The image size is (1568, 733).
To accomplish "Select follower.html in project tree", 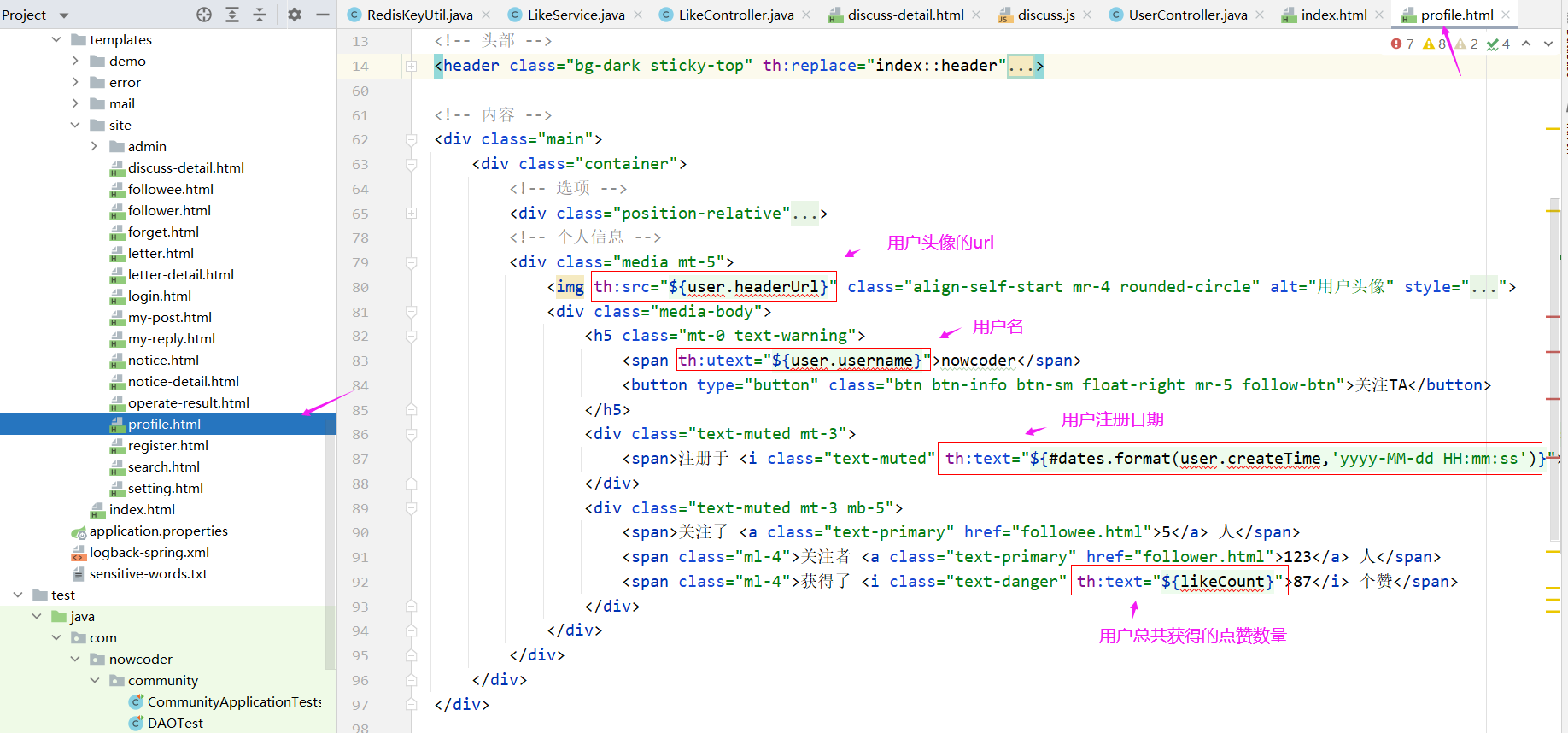I will 169,210.
